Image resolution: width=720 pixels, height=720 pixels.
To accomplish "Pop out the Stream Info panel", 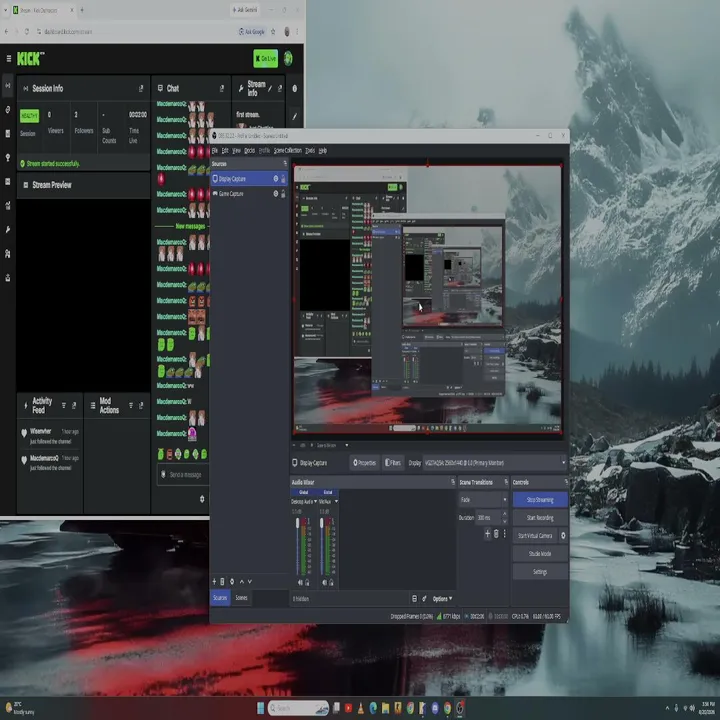I will pyautogui.click(x=280, y=89).
